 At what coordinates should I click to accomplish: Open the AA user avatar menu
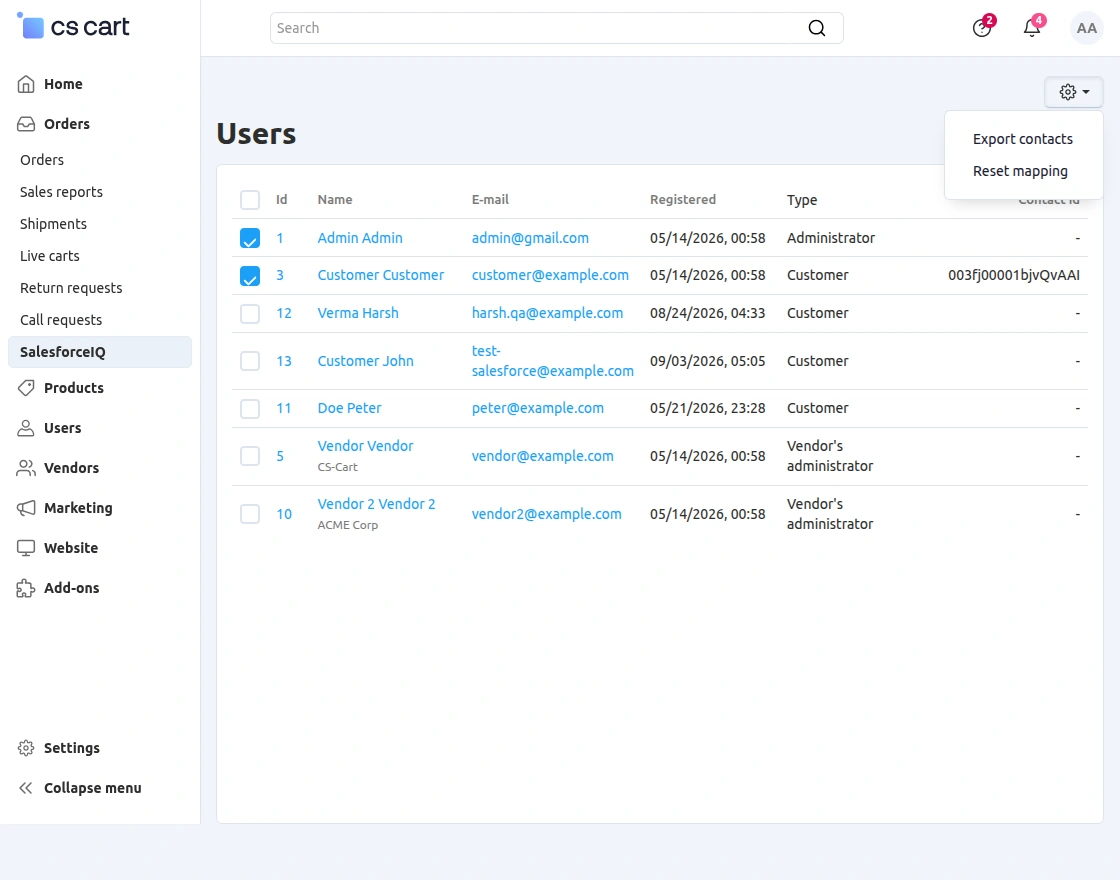pos(1086,28)
